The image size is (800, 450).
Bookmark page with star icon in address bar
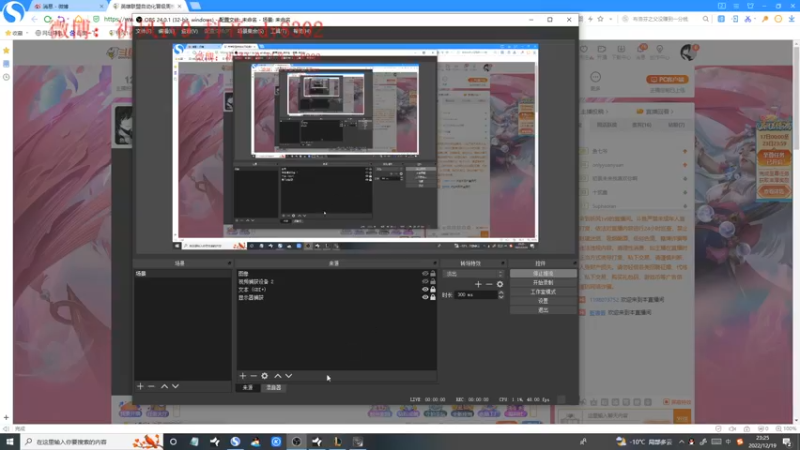pos(601,19)
